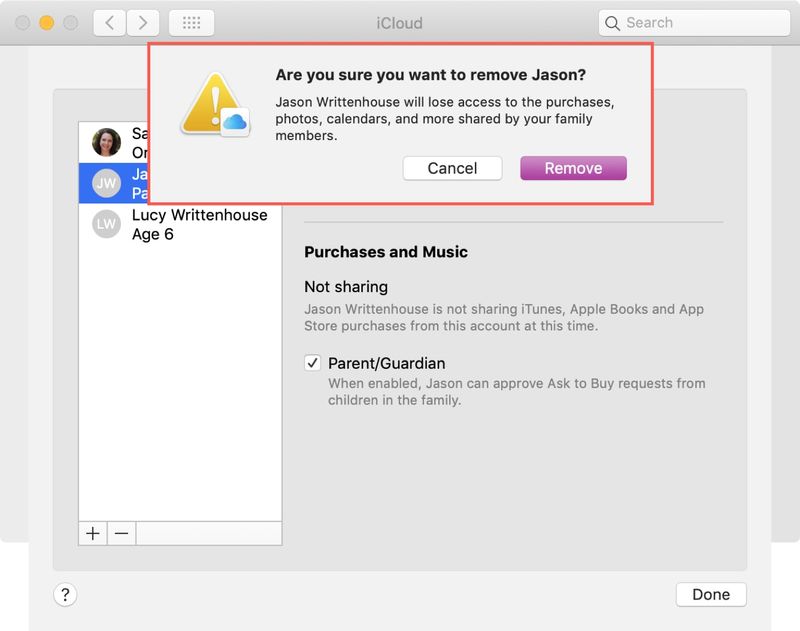
Task: Click the warning iCloud alert icon
Action: [215, 105]
